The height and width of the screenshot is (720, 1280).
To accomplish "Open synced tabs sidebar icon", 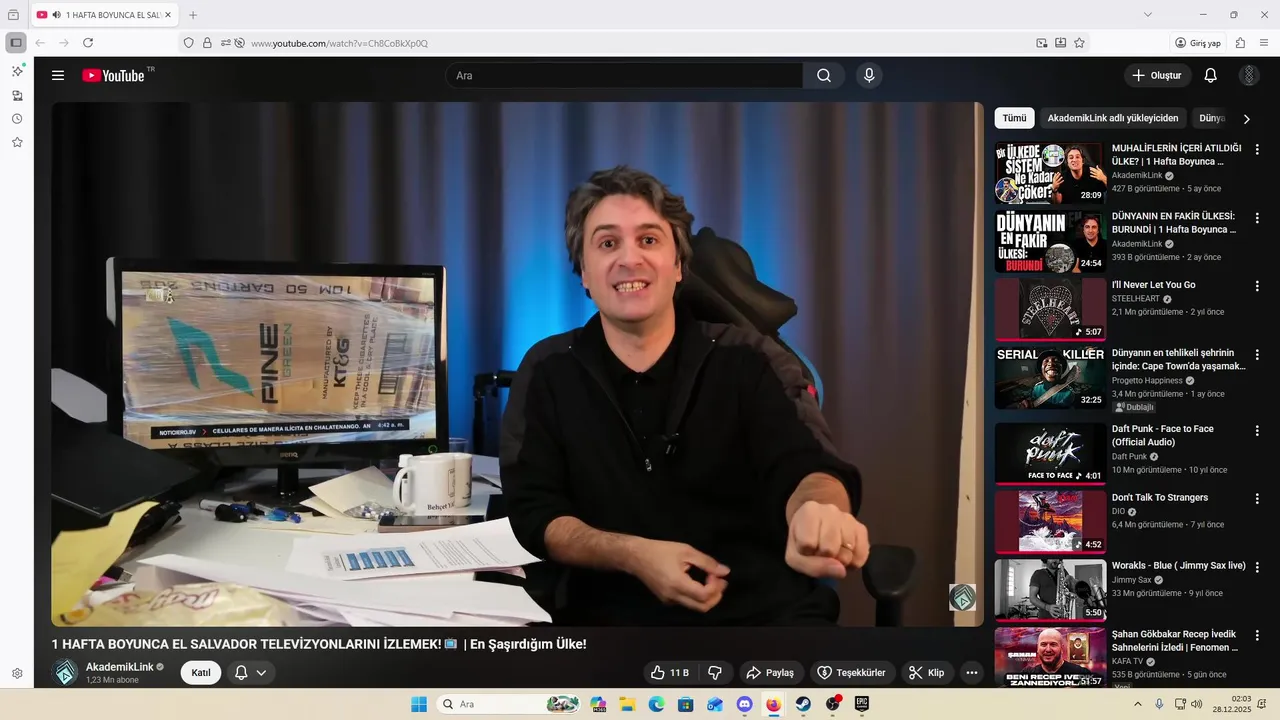I will coord(17,95).
